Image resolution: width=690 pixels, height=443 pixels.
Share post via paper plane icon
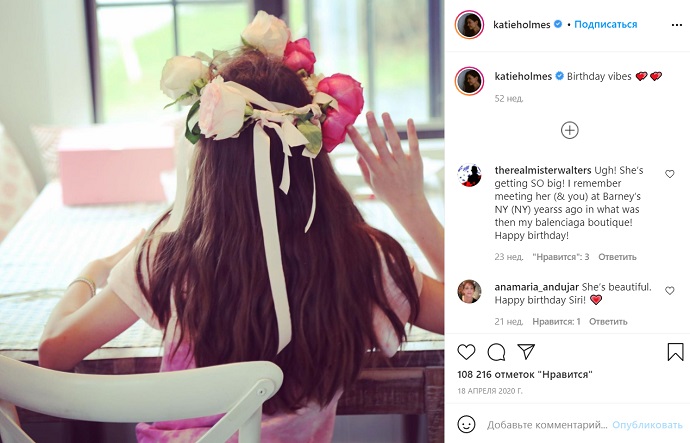(526, 351)
